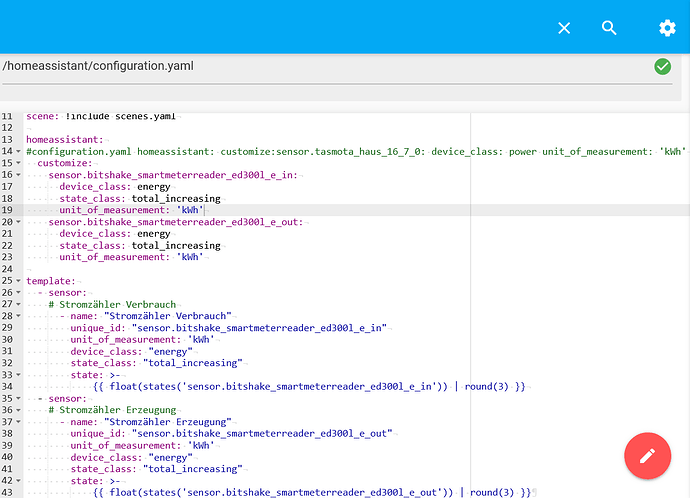Click state_class "total_increasing" on line 32

coord(156,363)
